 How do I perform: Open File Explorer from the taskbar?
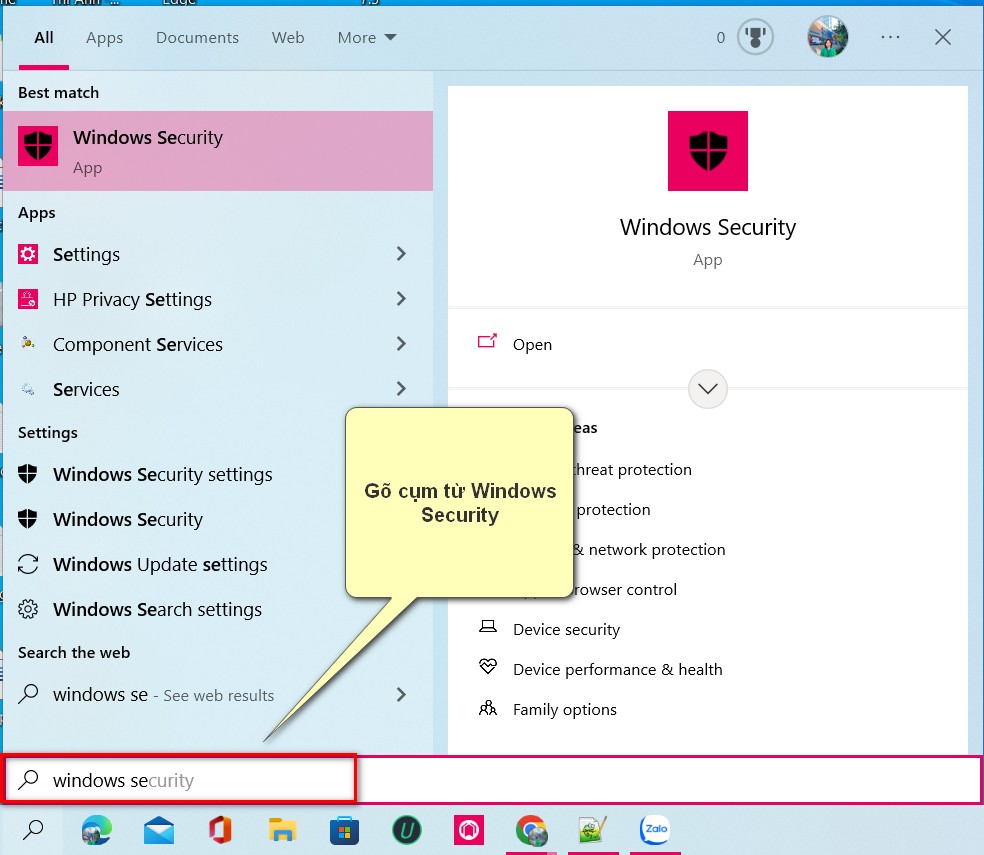pyautogui.click(x=282, y=830)
